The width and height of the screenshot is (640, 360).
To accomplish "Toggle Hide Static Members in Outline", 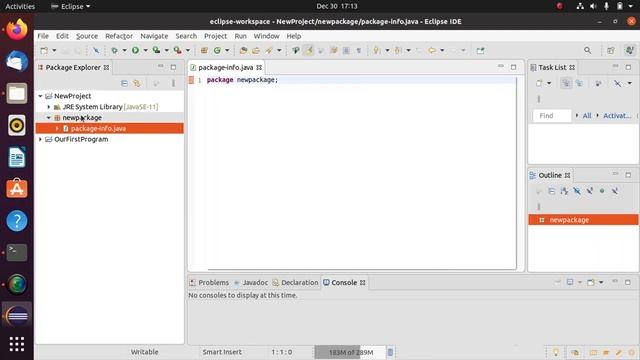I will (x=589, y=191).
